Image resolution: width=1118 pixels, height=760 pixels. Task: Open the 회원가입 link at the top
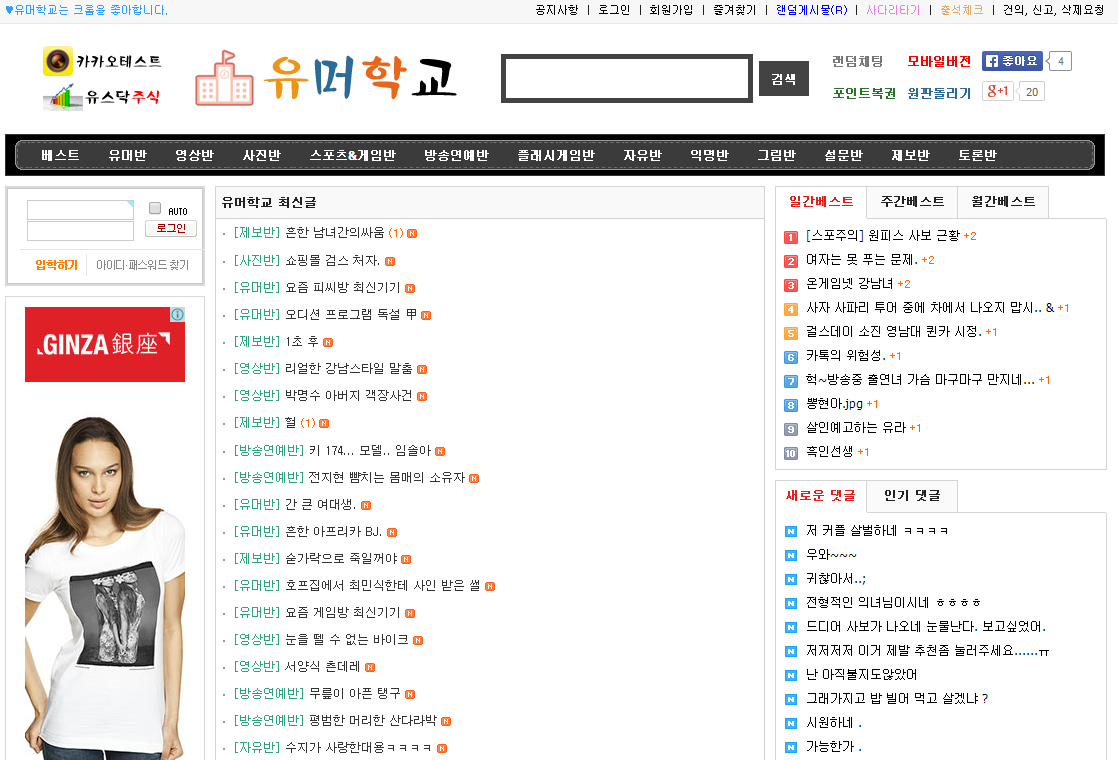pos(669,10)
